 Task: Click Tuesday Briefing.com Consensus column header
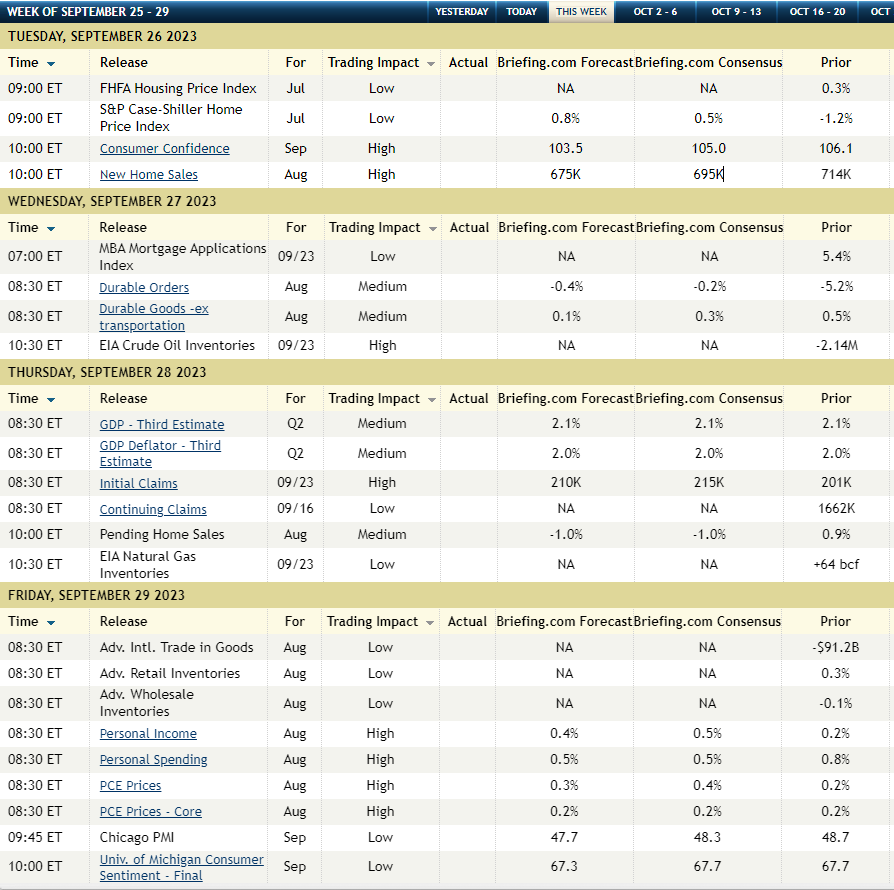(x=709, y=62)
